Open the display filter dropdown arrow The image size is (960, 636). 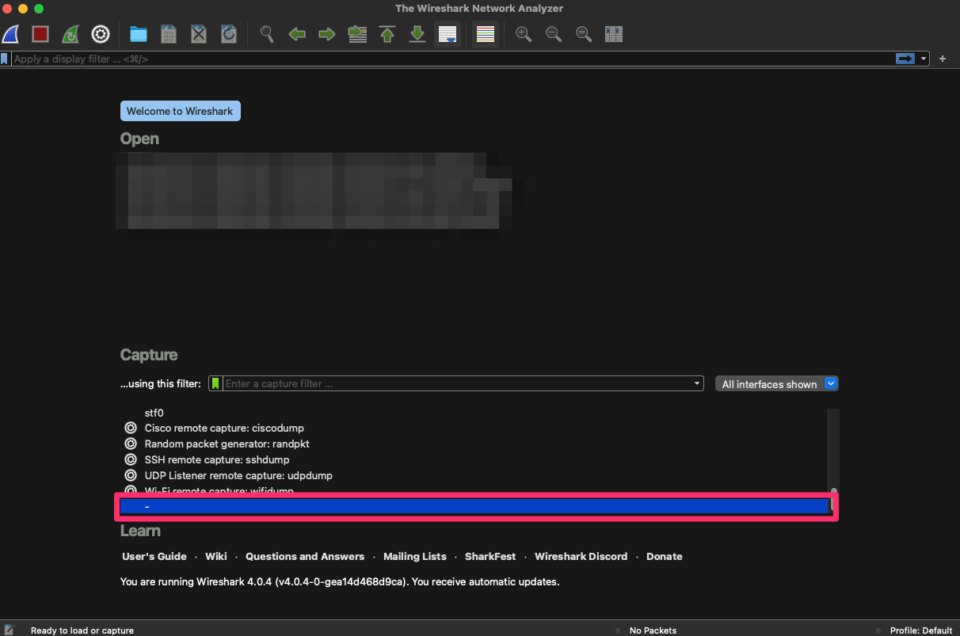922,58
